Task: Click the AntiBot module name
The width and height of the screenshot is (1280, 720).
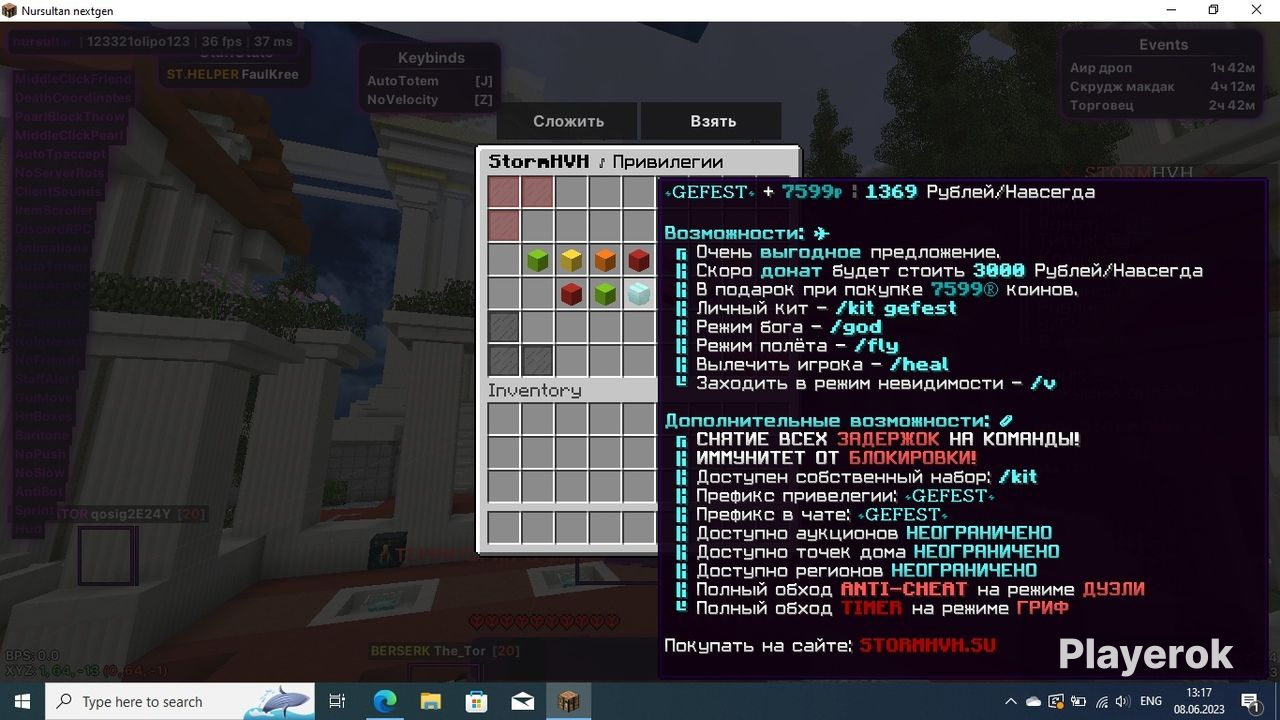Action: [x=39, y=492]
